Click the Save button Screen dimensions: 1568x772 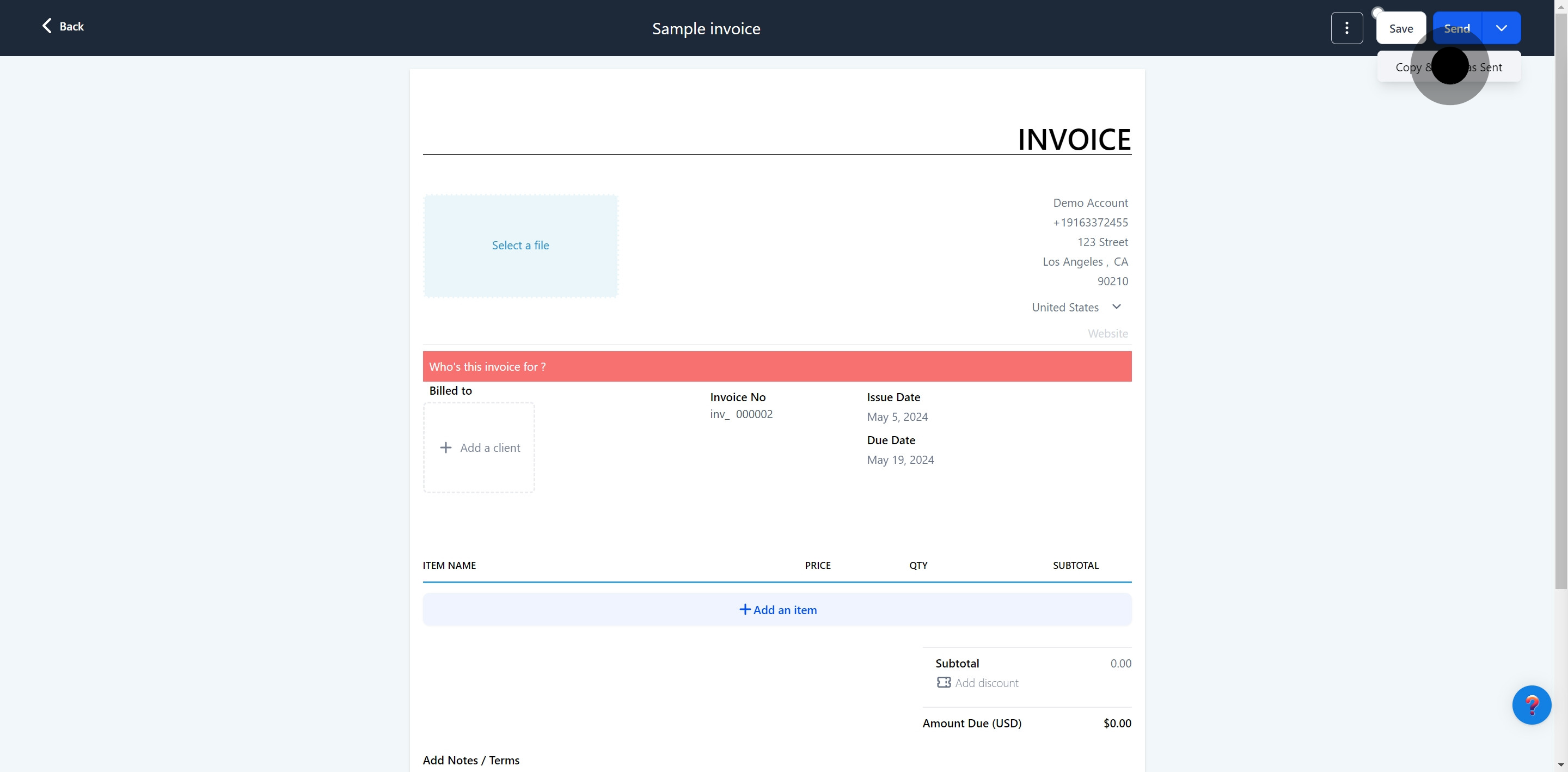[1401, 28]
